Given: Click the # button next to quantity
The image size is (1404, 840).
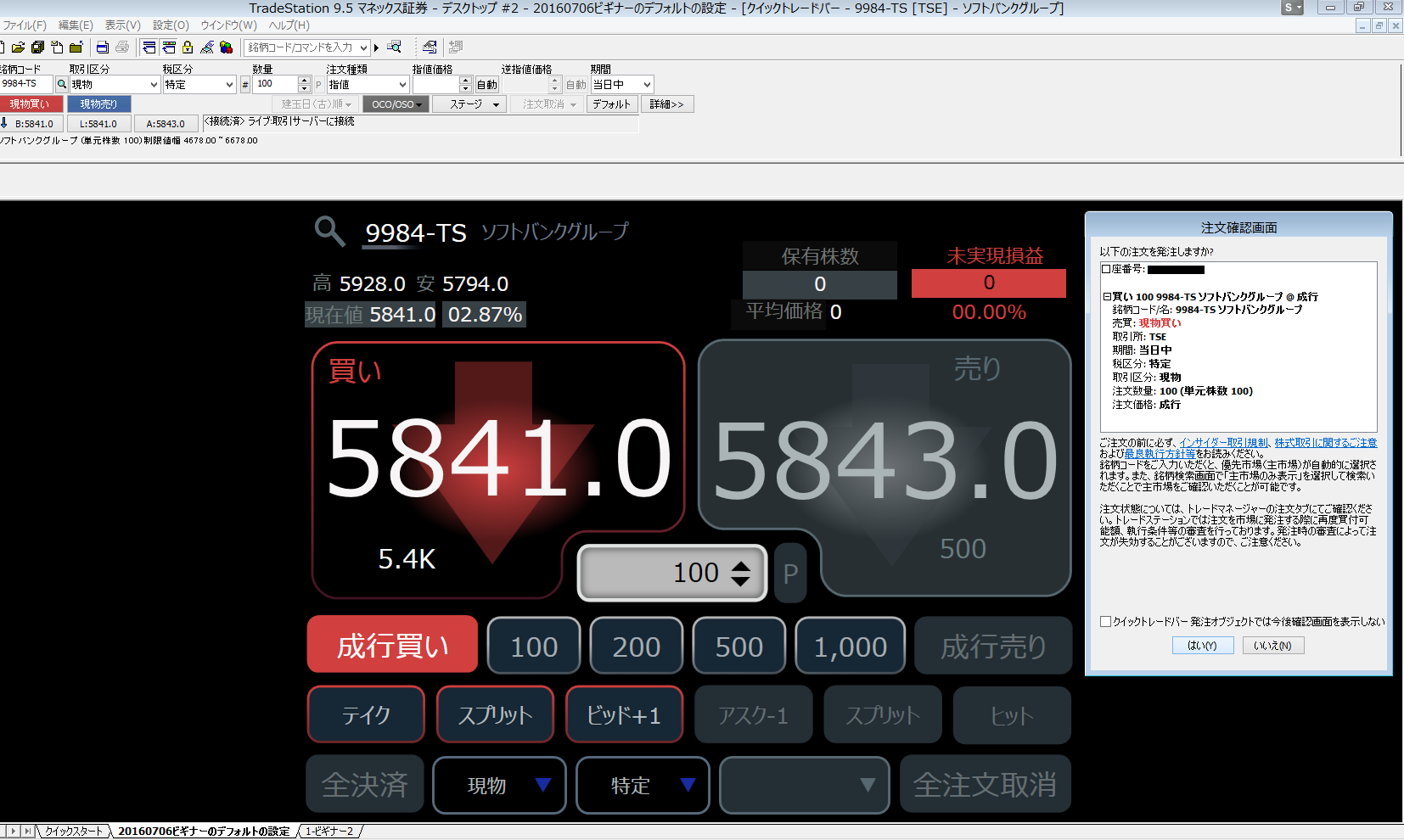Looking at the screenshot, I should [245, 85].
